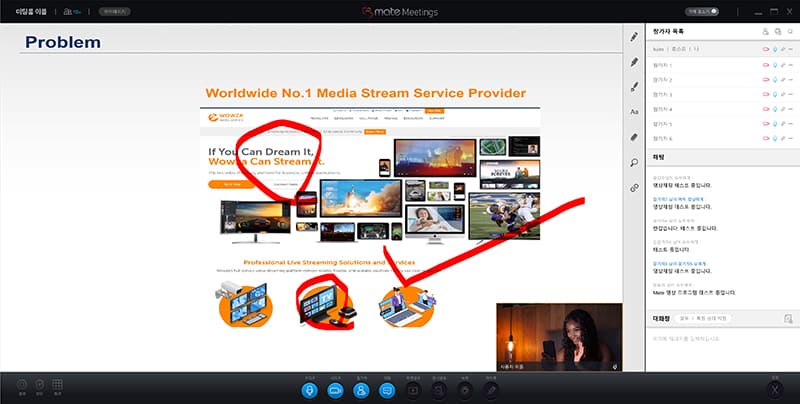Click the blue link in the fifth chat message
The height and width of the screenshot is (404, 800).
click(680, 264)
